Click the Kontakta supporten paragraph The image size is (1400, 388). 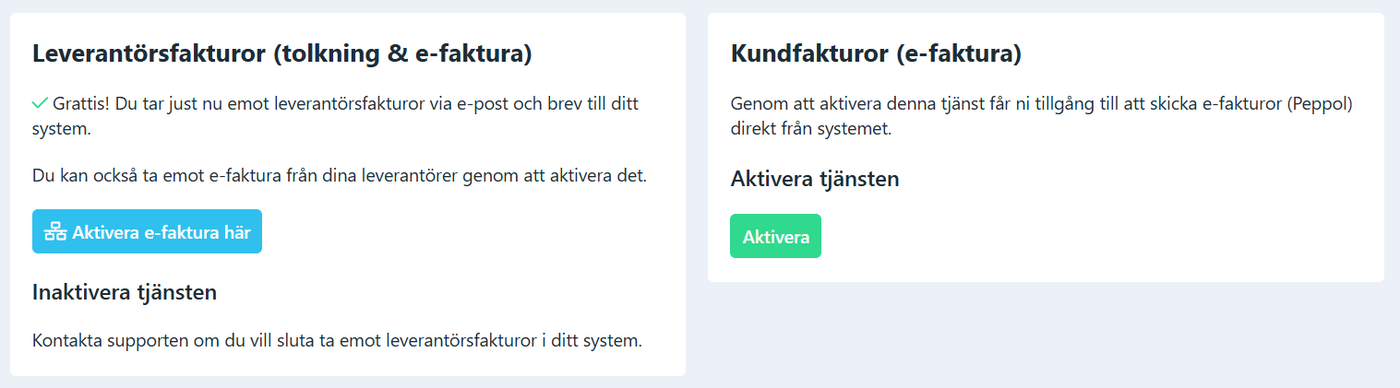pyautogui.click(x=337, y=340)
